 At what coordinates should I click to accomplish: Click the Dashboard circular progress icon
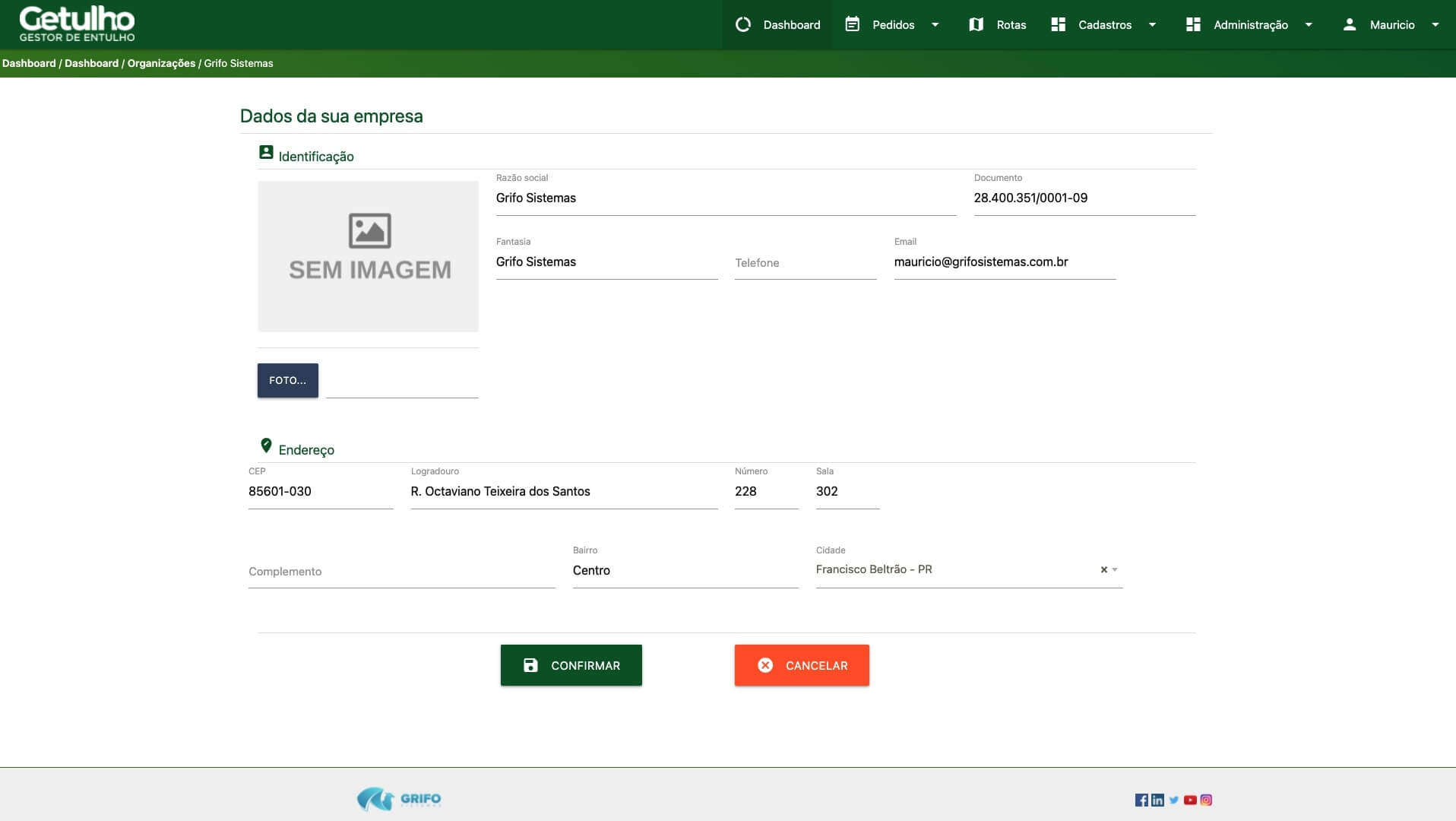click(x=743, y=24)
